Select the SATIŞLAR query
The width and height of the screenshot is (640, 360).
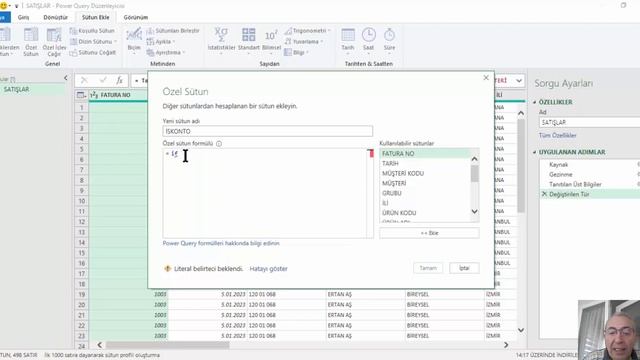[x=33, y=89]
